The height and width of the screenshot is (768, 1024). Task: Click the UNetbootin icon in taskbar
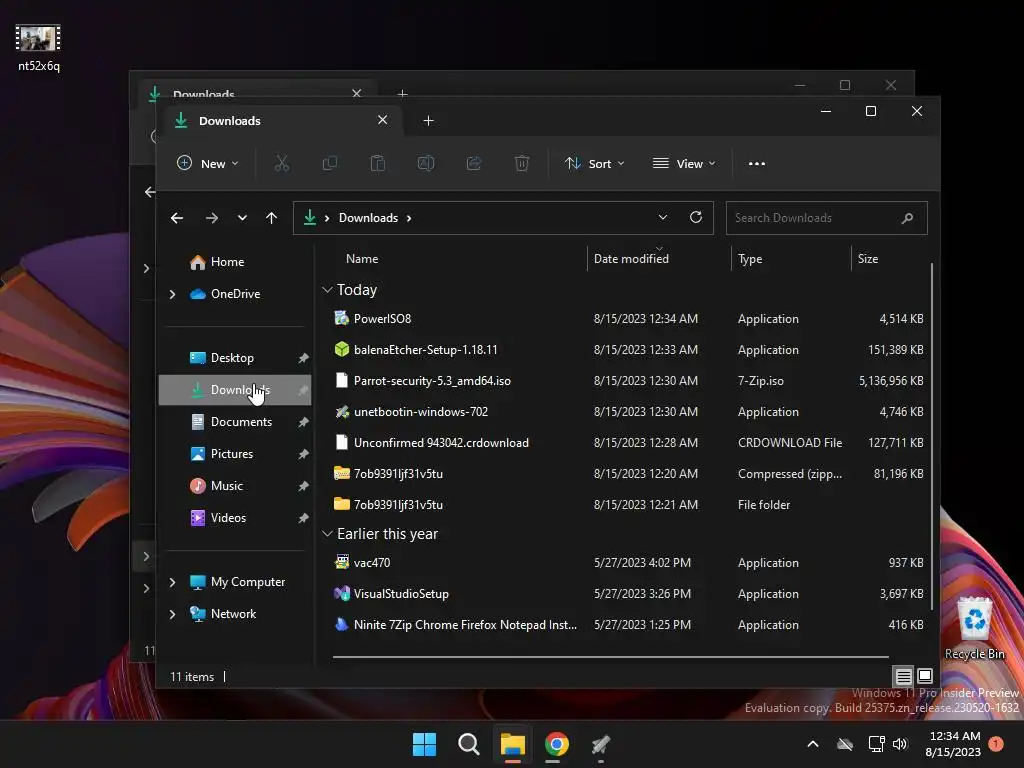click(x=601, y=744)
